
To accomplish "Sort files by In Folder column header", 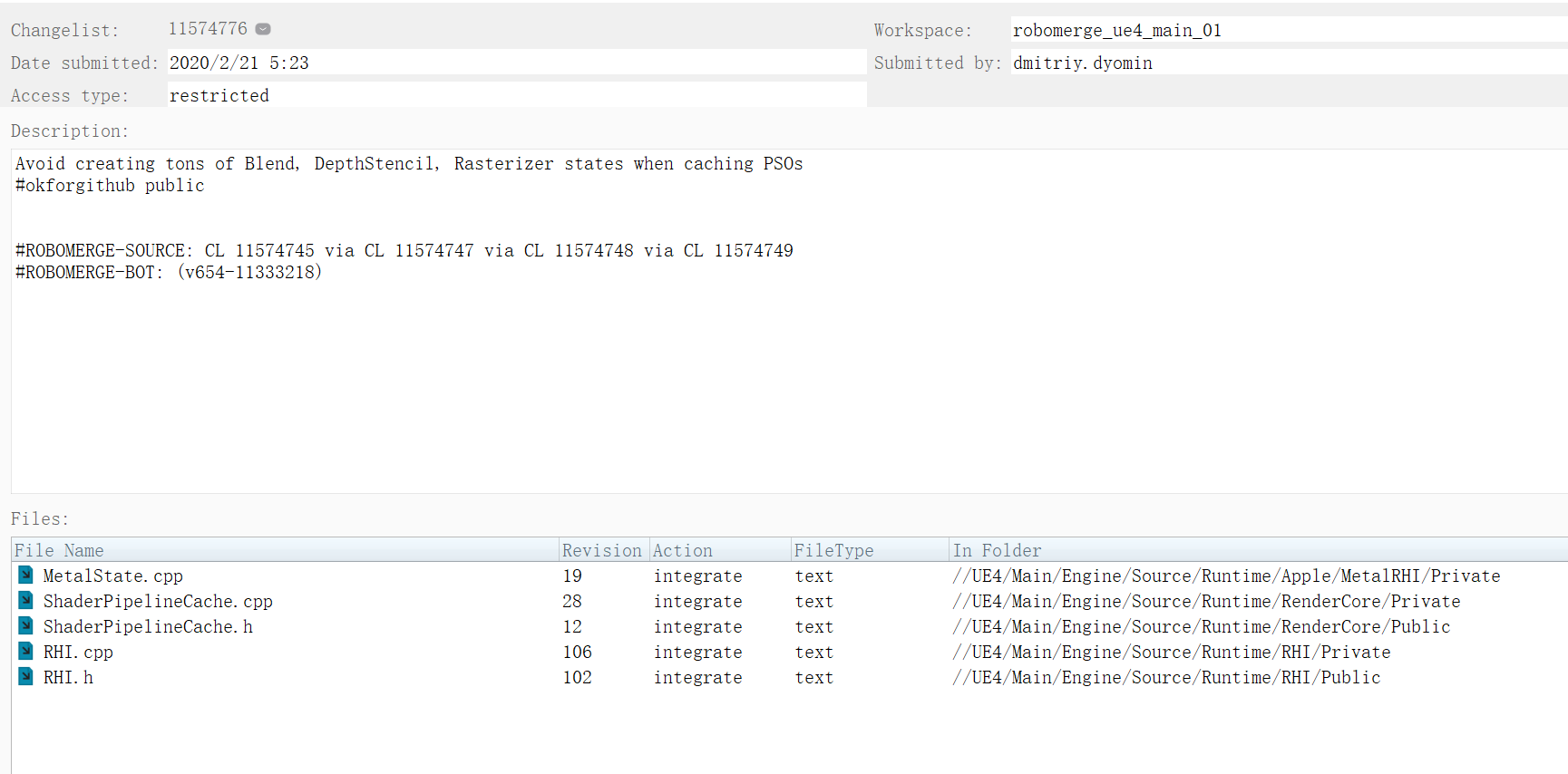I will point(1259,550).
